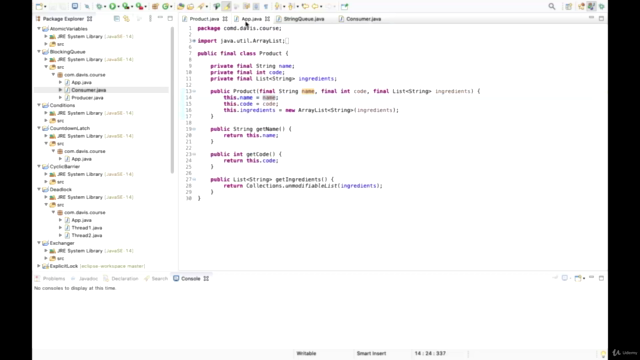Select Consumer.java in Package Explorer

[x=89, y=90]
